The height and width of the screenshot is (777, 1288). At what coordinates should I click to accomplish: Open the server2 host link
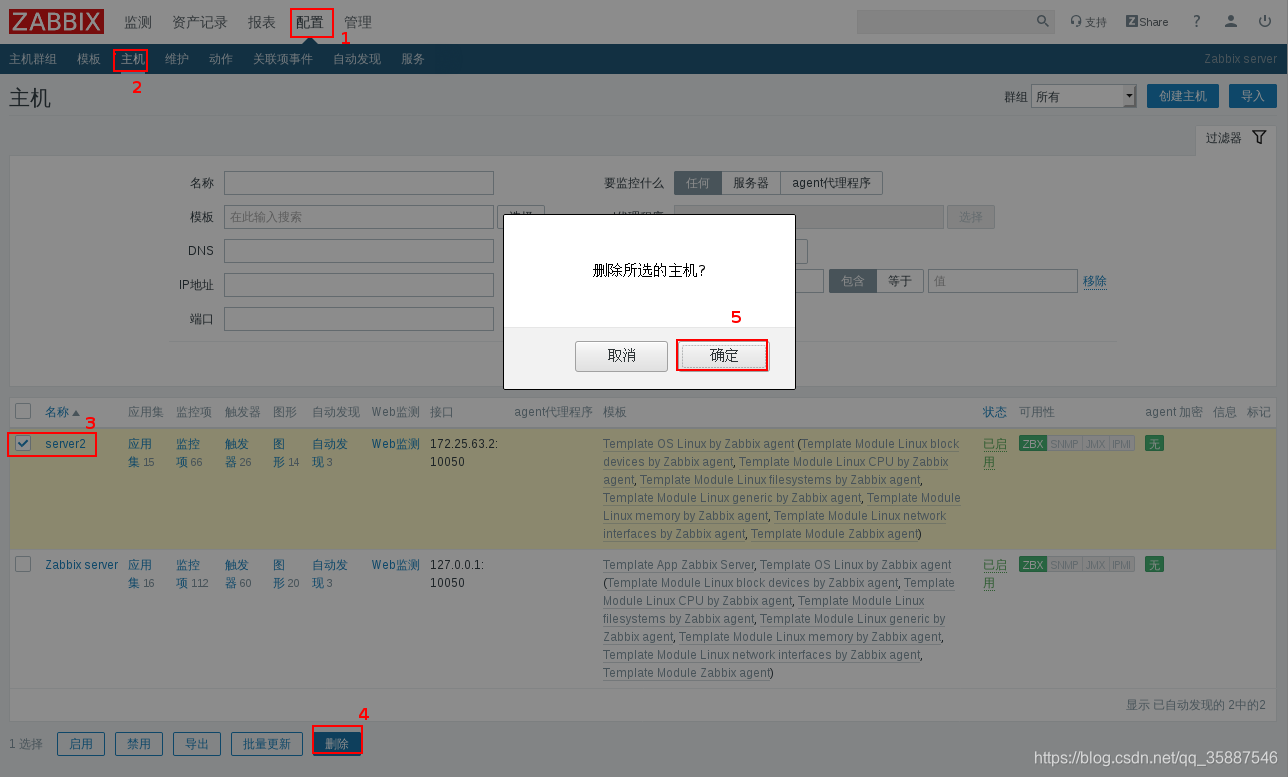pyautogui.click(x=65, y=444)
